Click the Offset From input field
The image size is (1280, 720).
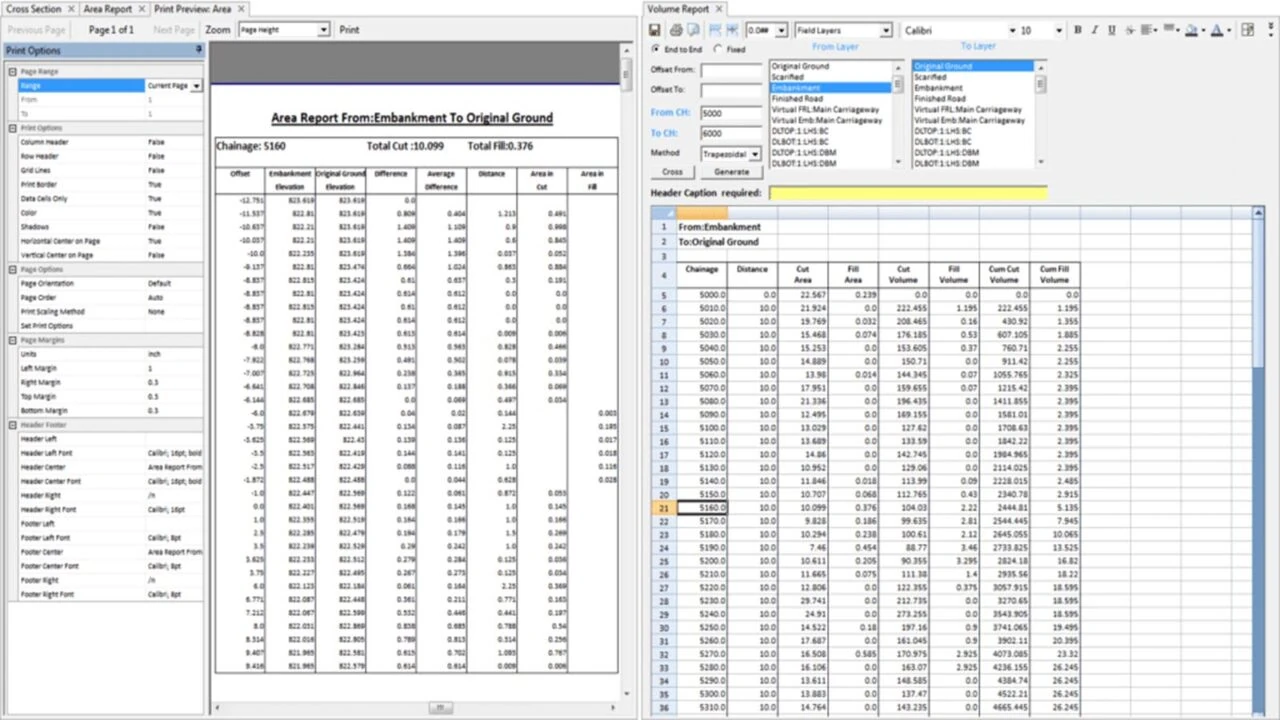[731, 70]
